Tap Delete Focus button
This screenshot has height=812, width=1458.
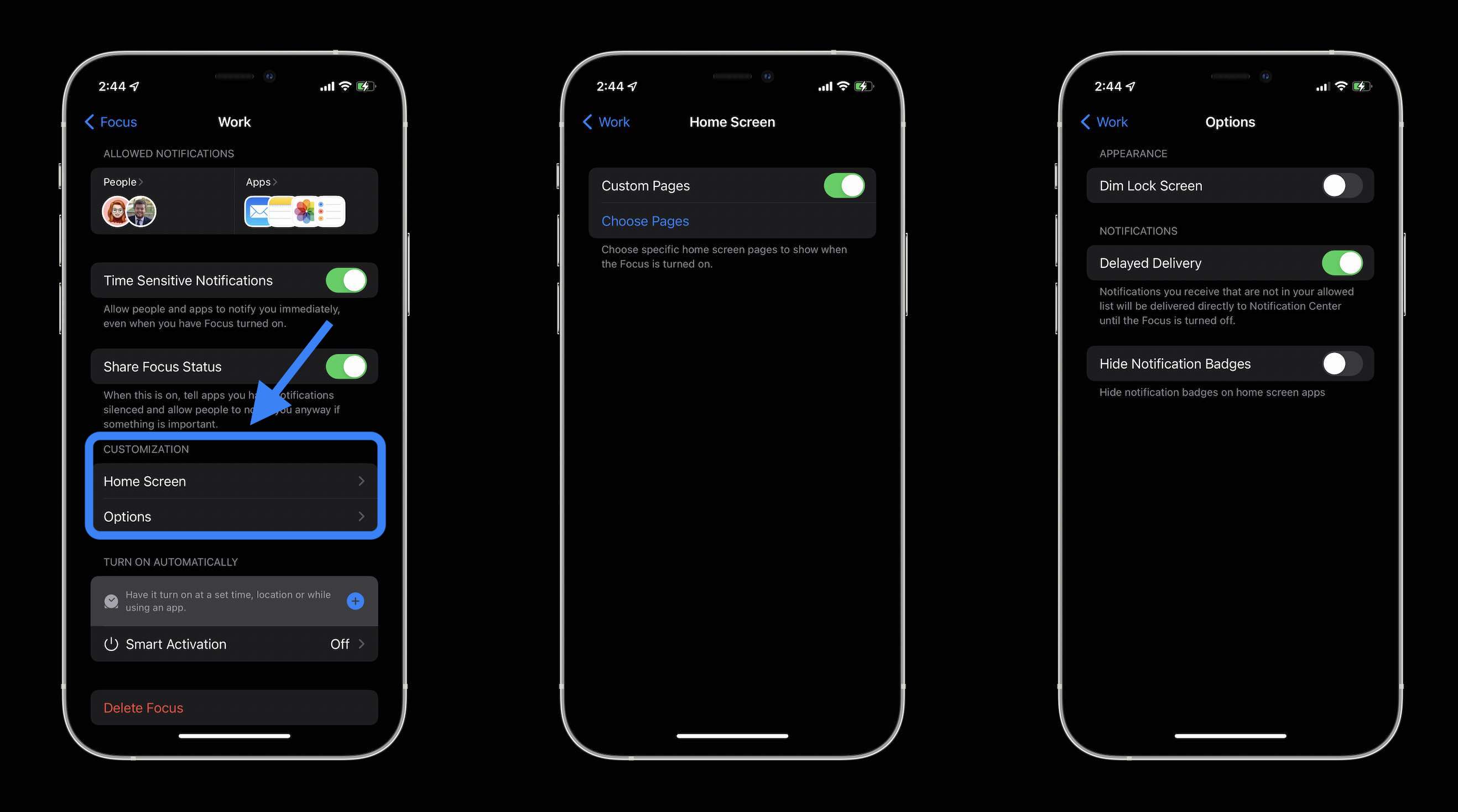(x=233, y=707)
